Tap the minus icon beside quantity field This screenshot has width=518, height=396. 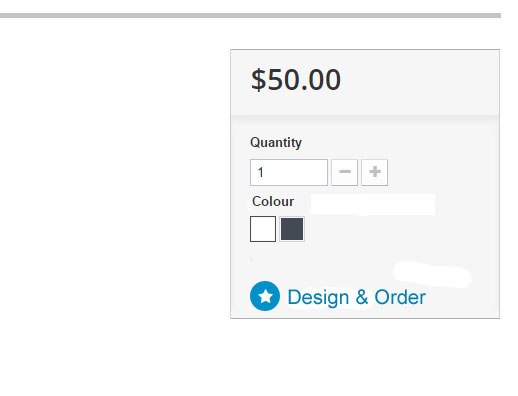(344, 172)
